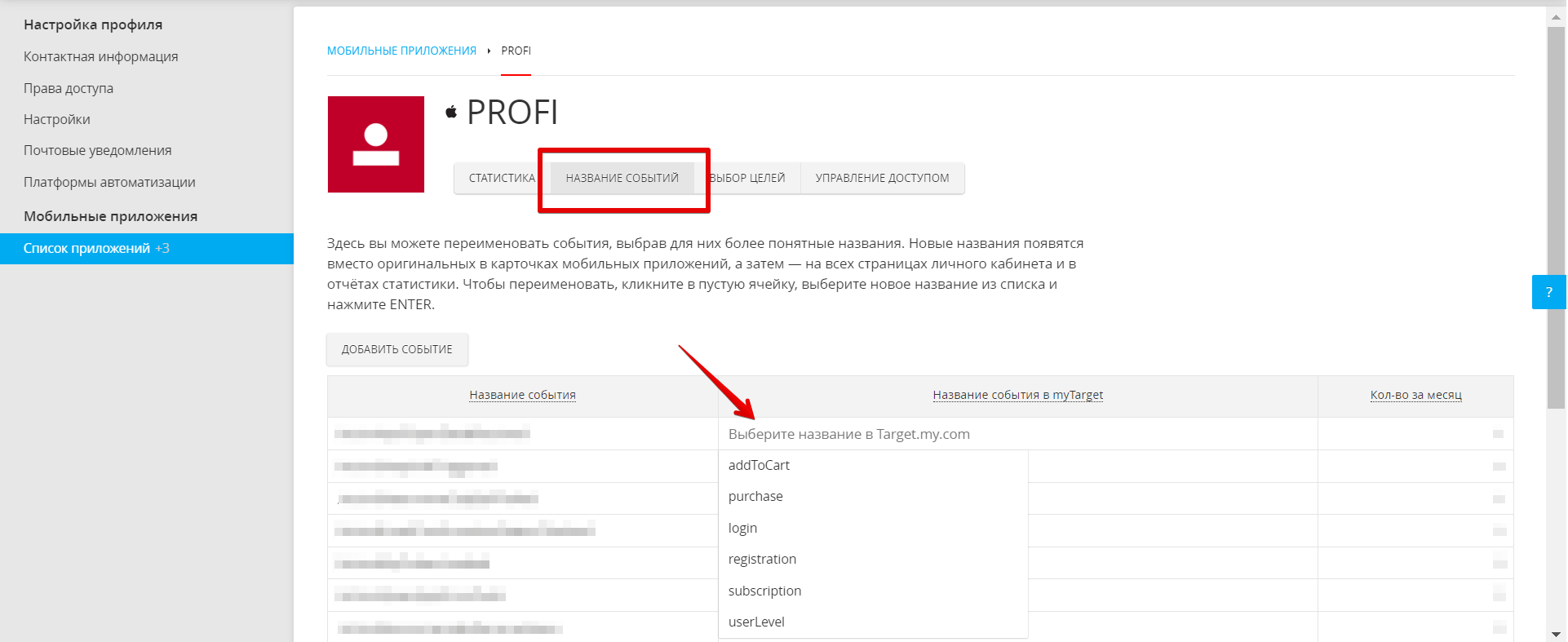Click the Apple platform icon beside PROFI
The image size is (1568, 642).
[451, 112]
